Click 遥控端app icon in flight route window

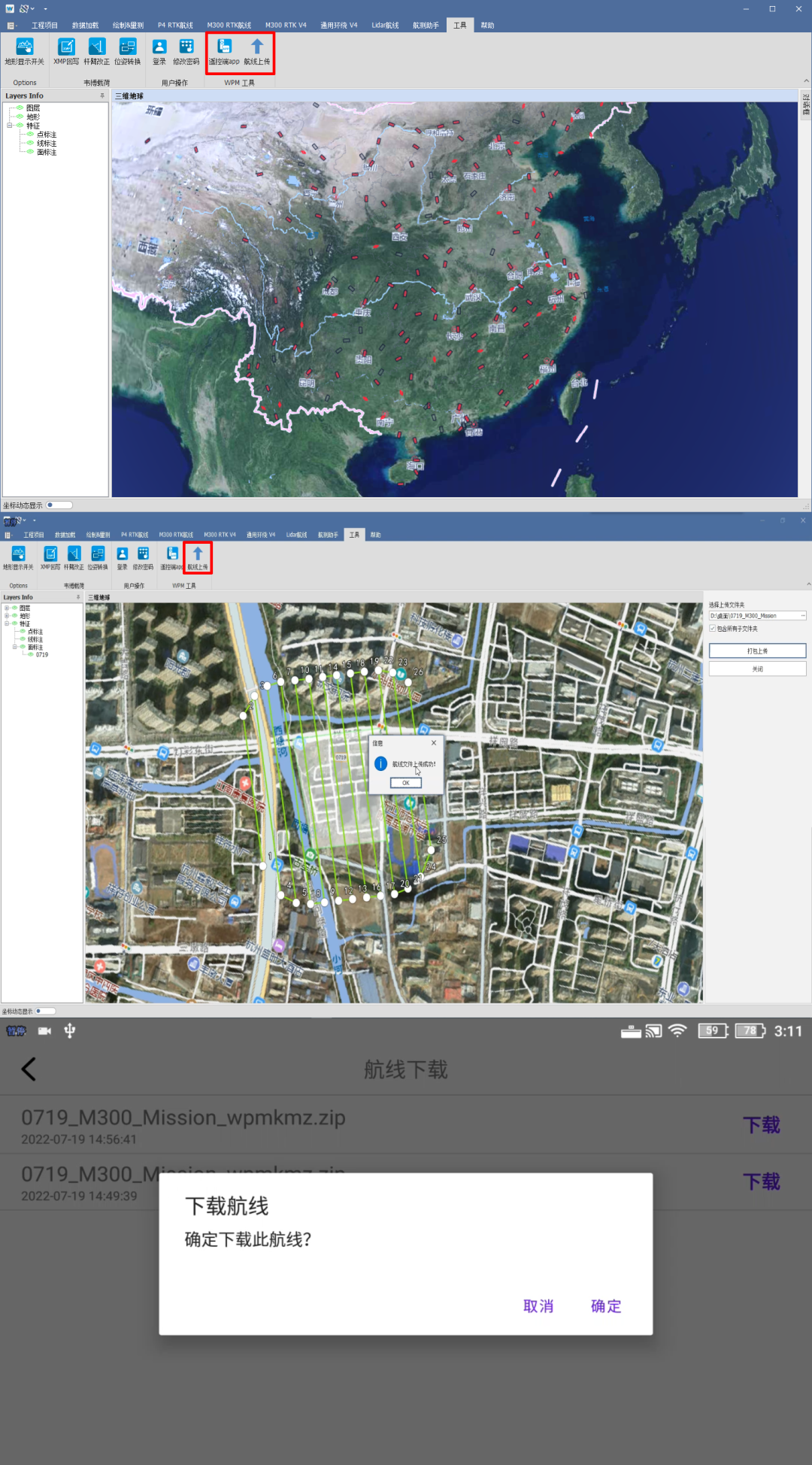172,554
